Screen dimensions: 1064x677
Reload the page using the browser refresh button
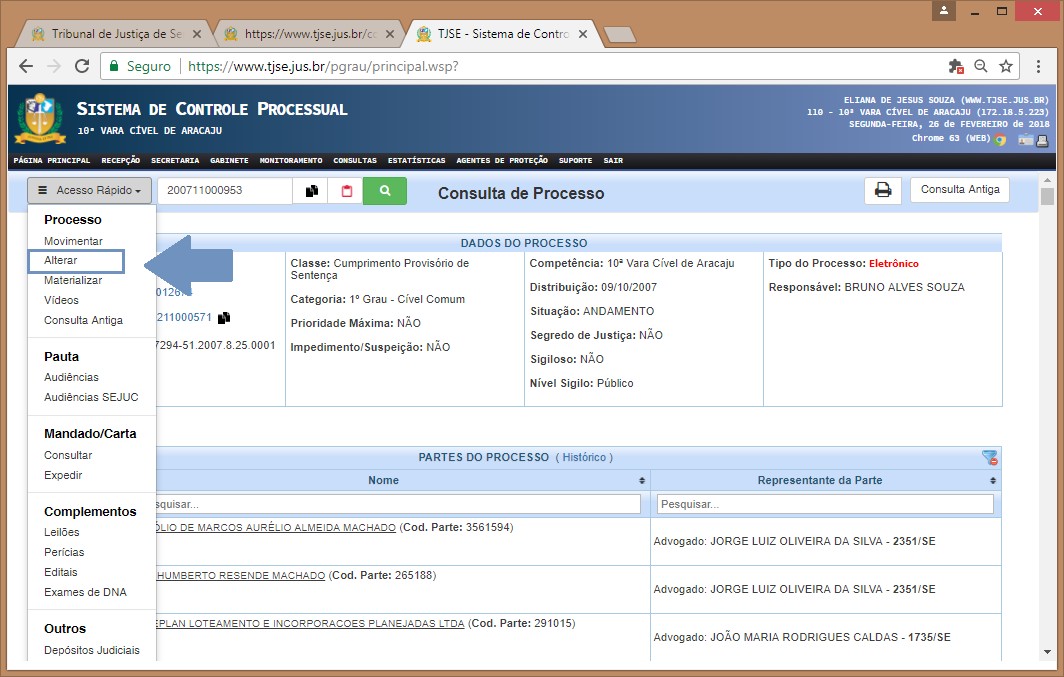click(82, 66)
